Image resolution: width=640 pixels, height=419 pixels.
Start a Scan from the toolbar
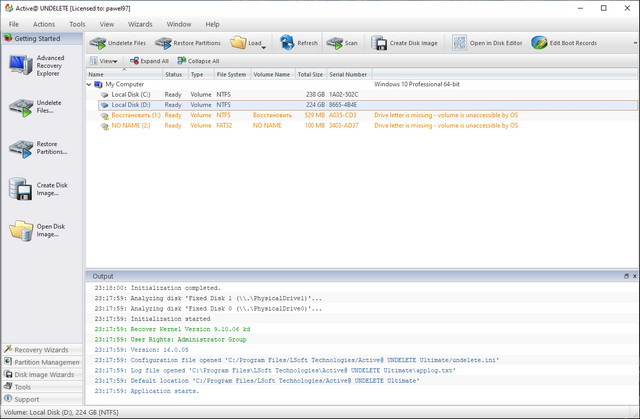pos(341,43)
